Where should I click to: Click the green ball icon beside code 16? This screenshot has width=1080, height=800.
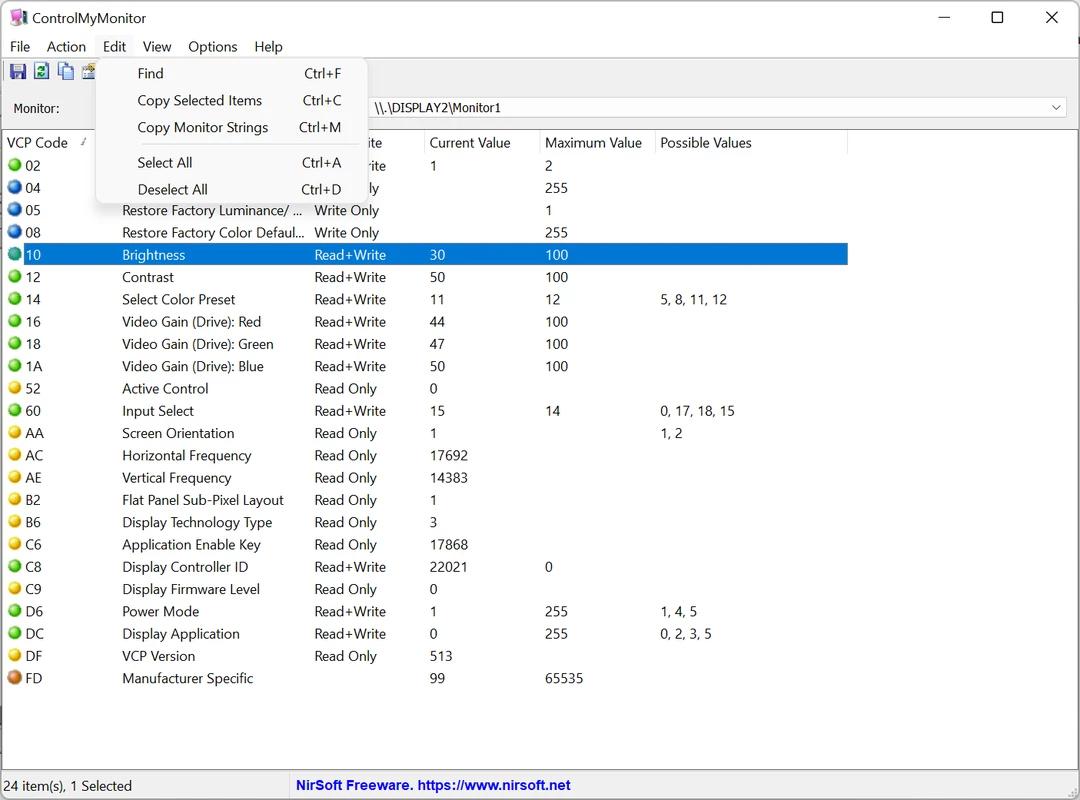[x=14, y=321]
